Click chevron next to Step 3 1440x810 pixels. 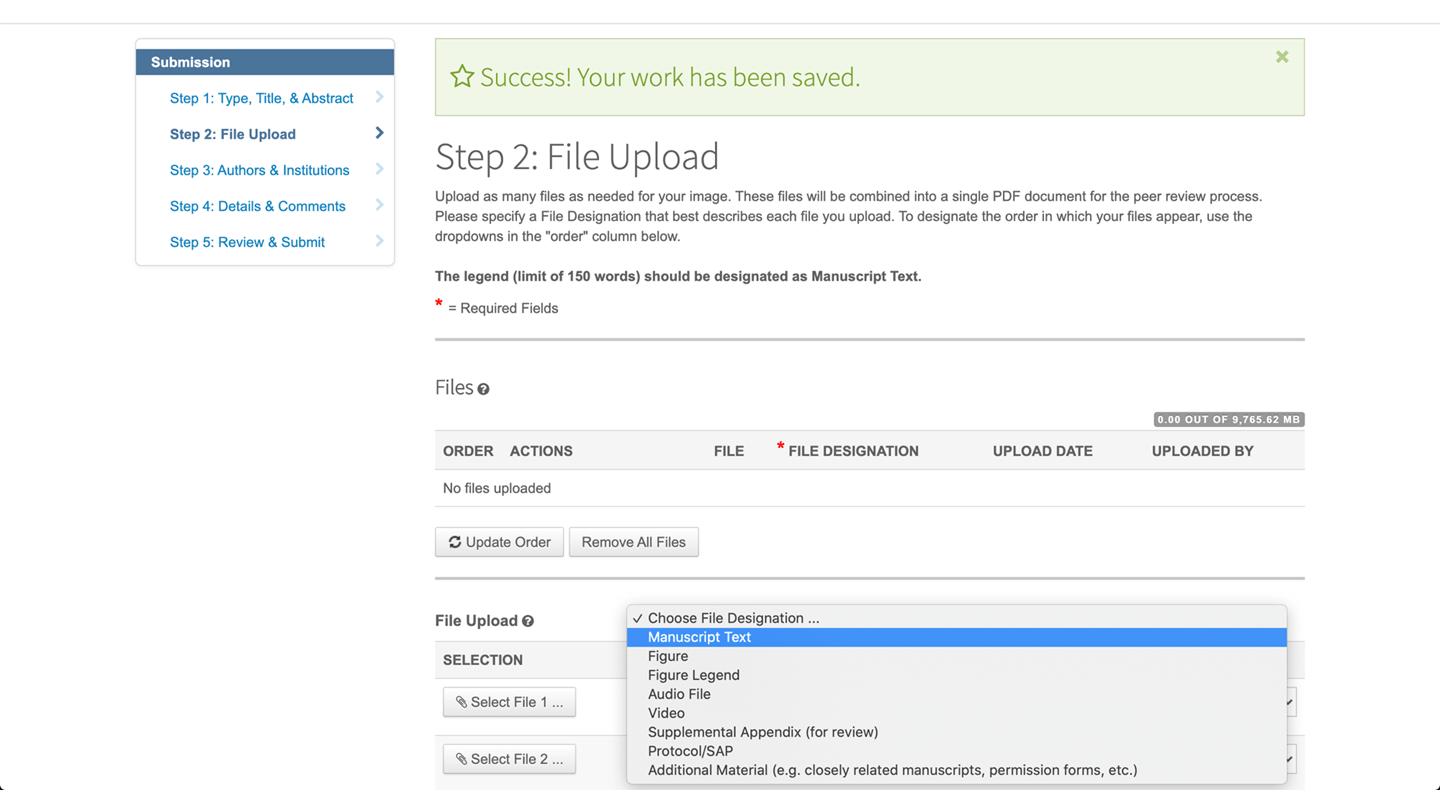379,169
